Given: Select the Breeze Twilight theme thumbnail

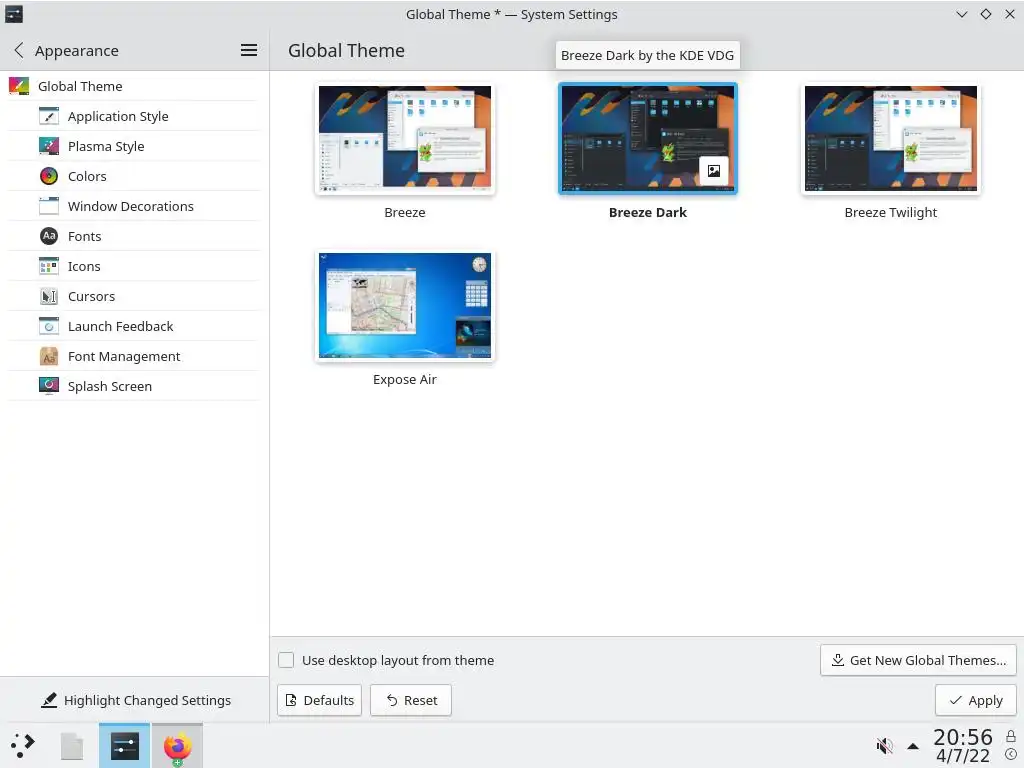Looking at the screenshot, I should point(891,138).
